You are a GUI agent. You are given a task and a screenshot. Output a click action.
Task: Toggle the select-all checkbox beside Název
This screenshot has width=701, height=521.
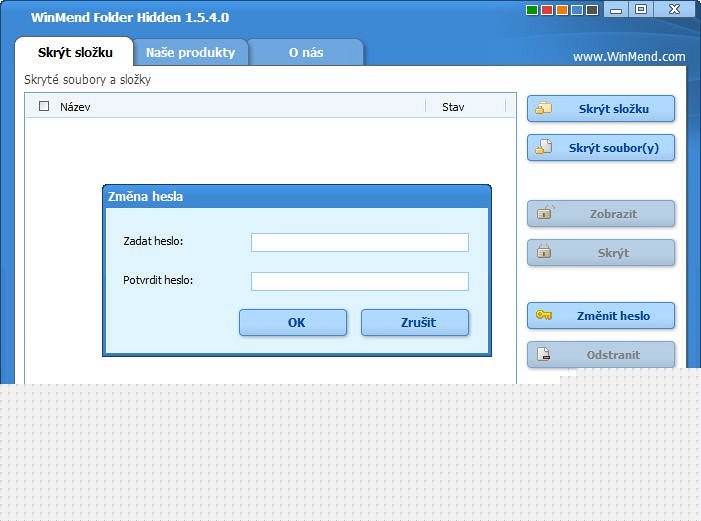[43, 106]
